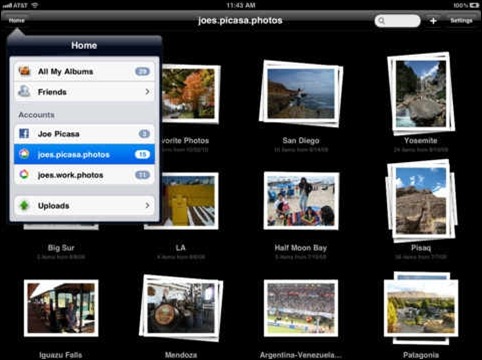Click the count badge on joes.picasa.photos
Viewport: 482px width, 360px height.
coord(143,154)
